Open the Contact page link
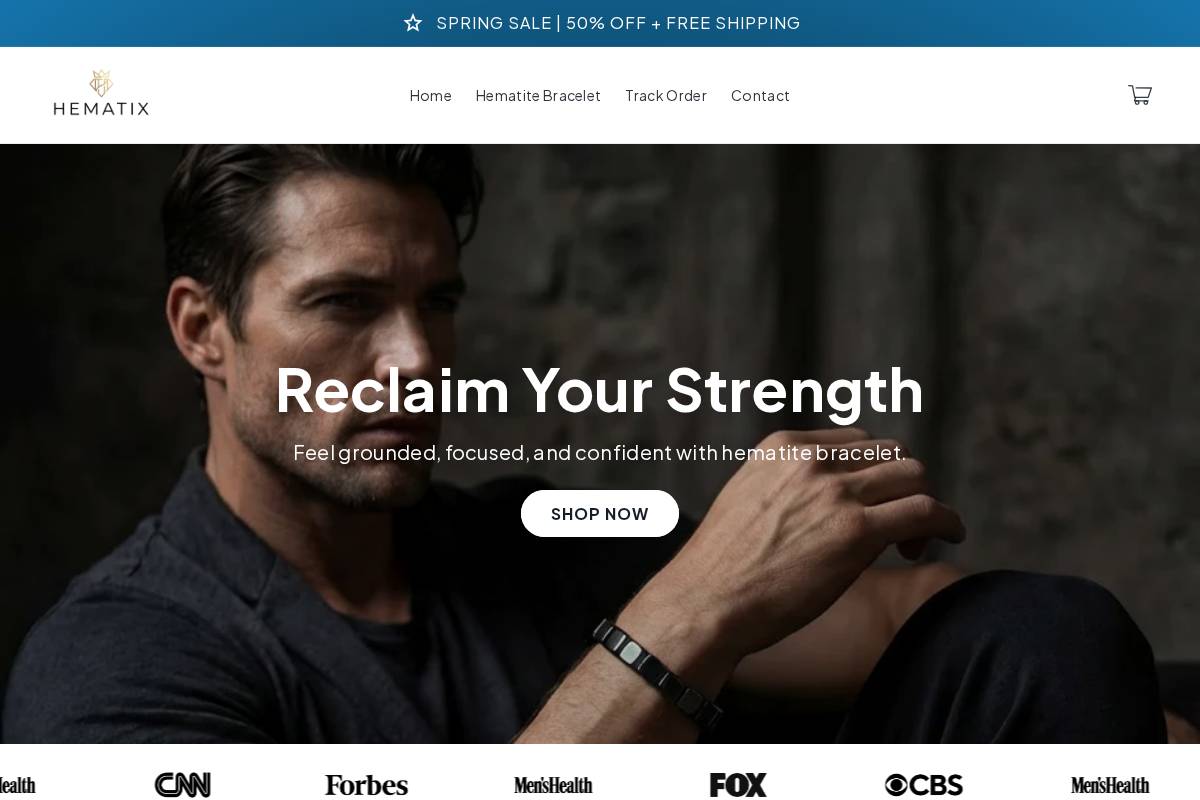Image resolution: width=1200 pixels, height=800 pixels. click(x=760, y=95)
